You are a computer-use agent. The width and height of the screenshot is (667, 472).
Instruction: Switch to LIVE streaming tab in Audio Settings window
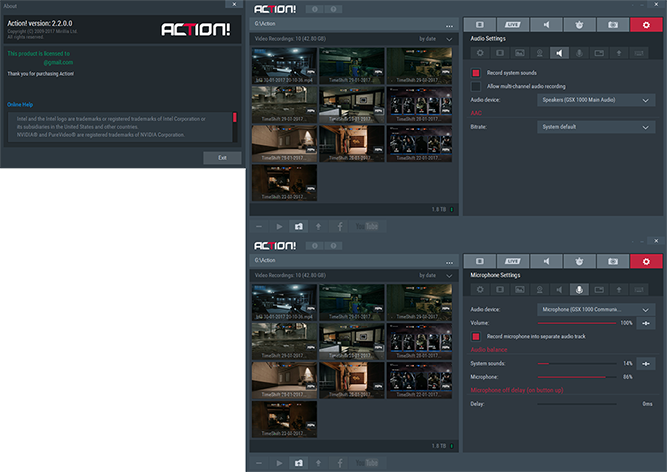click(513, 25)
